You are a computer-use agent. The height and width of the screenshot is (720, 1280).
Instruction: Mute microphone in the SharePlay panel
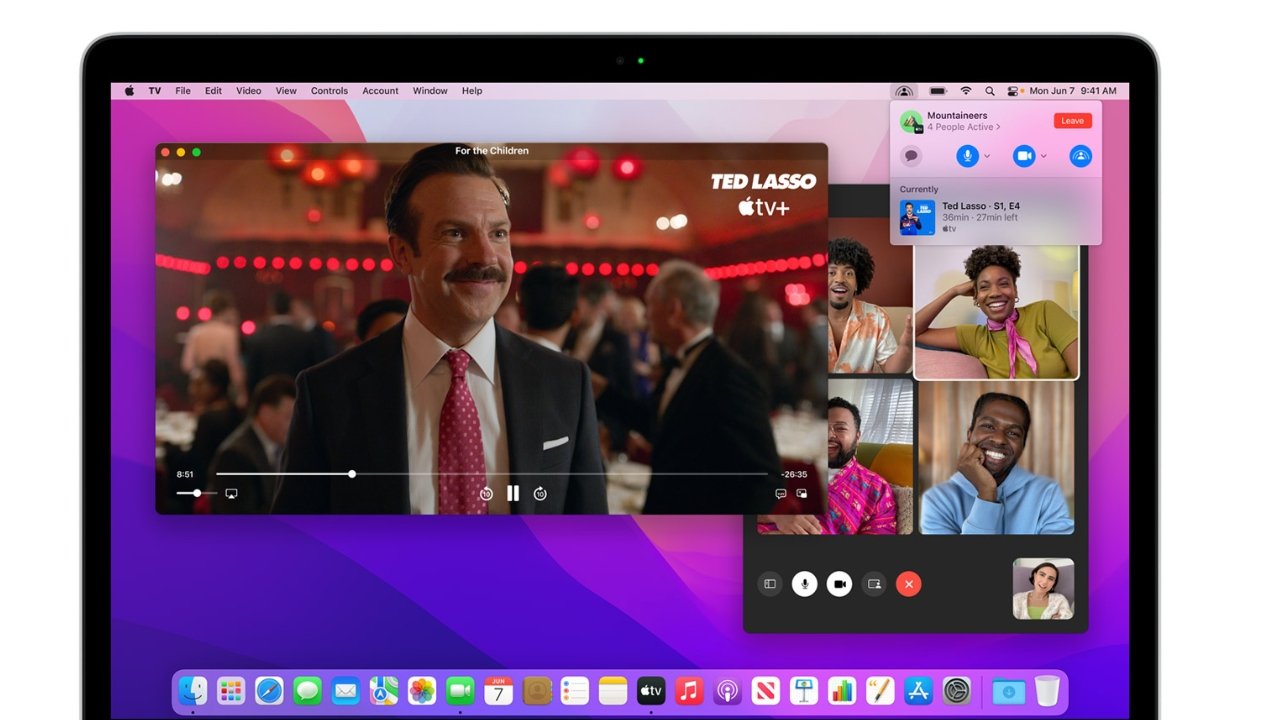coord(967,156)
